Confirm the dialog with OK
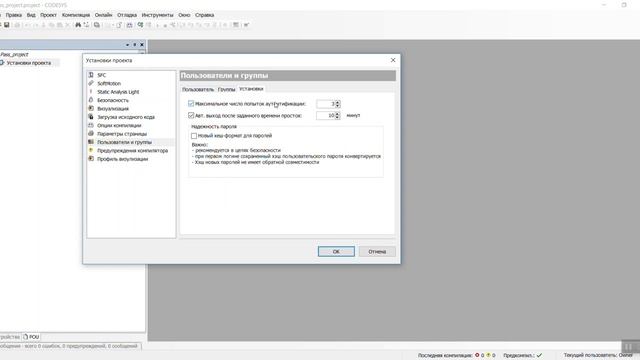This screenshot has width=640, height=360. tap(336, 251)
